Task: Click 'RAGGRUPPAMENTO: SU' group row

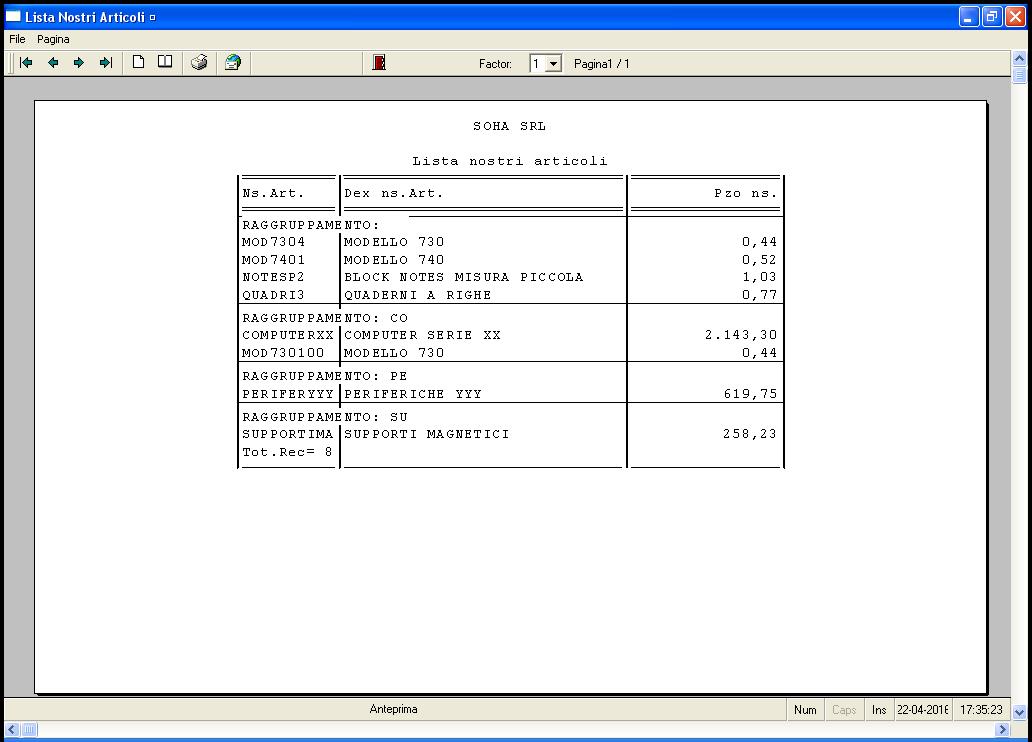Action: 325,417
